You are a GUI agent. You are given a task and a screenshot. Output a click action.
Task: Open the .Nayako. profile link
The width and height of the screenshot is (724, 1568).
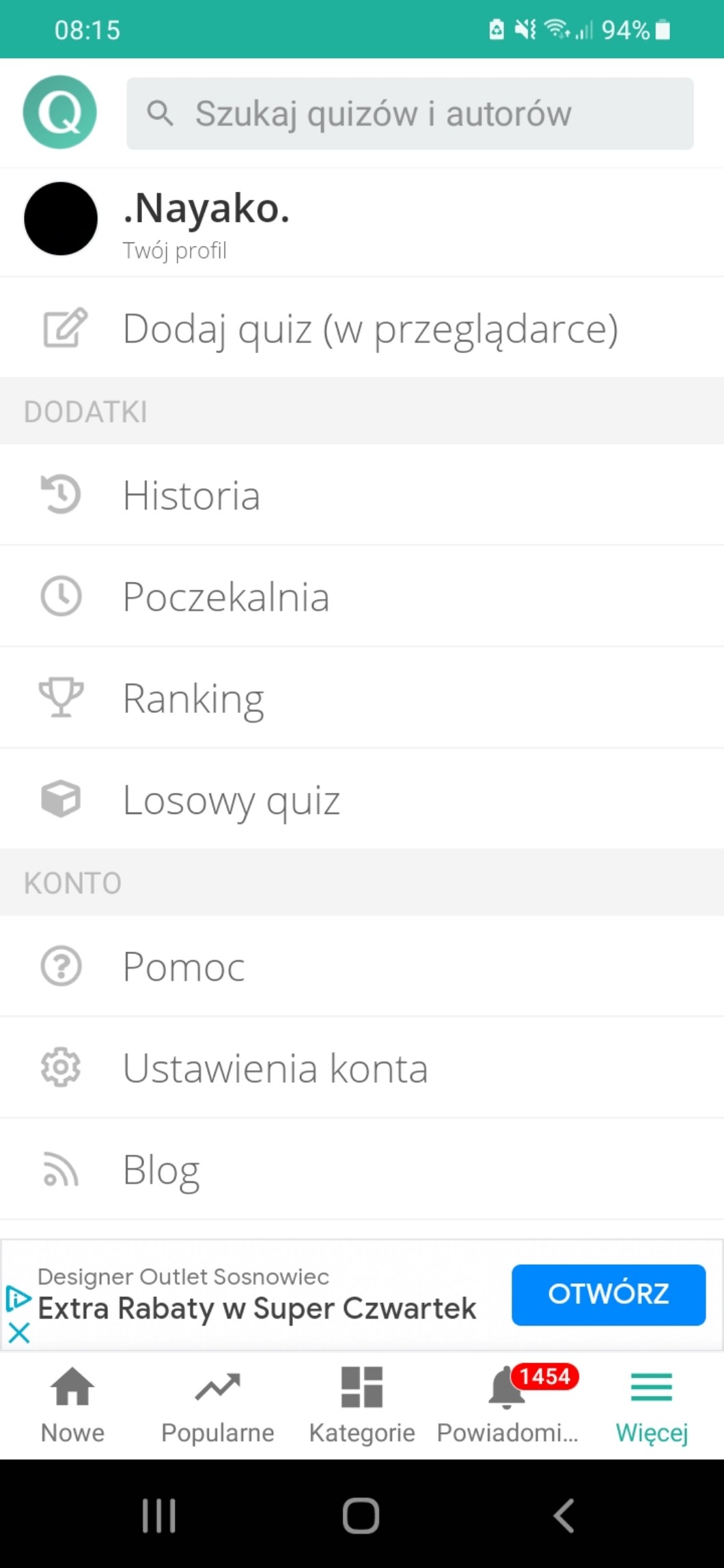click(x=206, y=209)
